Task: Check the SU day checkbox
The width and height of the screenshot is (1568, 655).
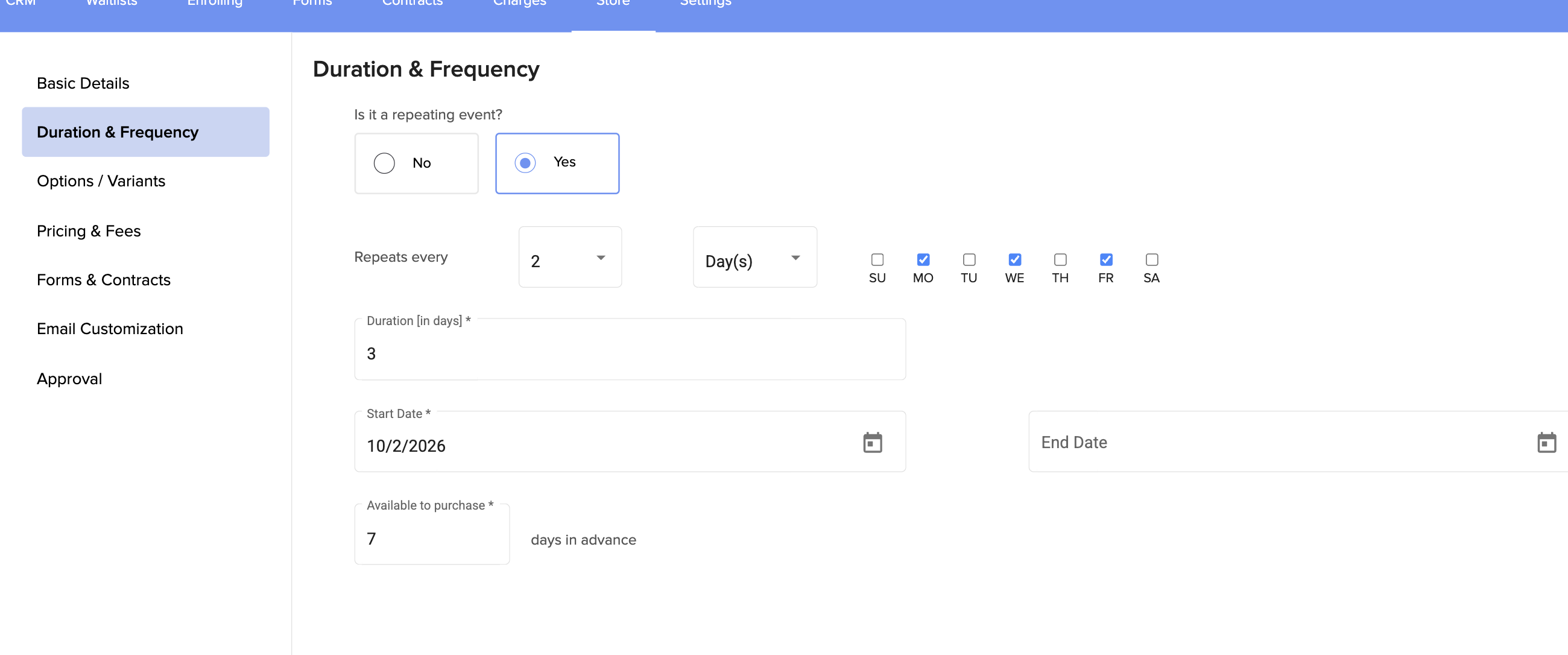Action: [x=877, y=260]
